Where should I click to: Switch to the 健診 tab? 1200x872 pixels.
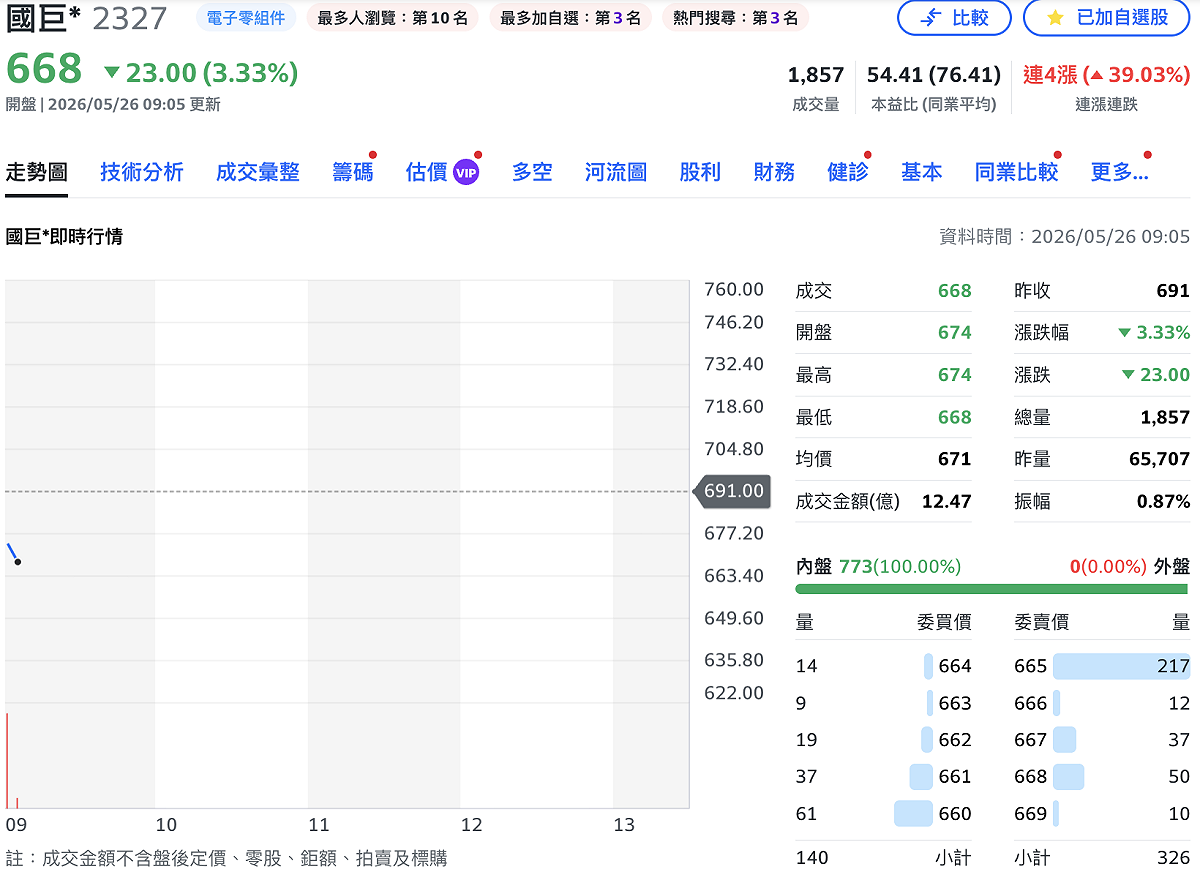point(848,172)
